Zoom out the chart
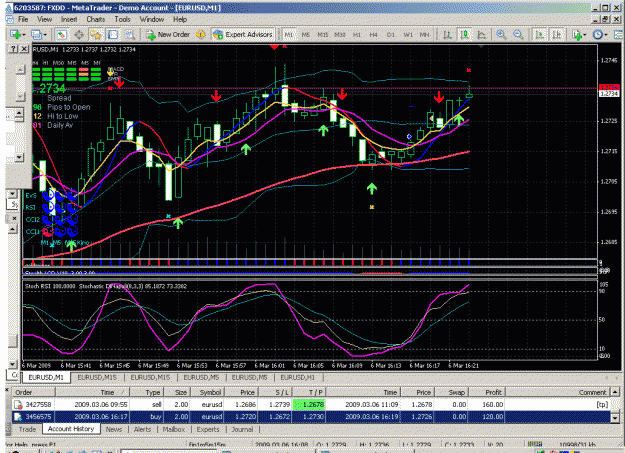The width and height of the screenshot is (625, 453). 518,35
